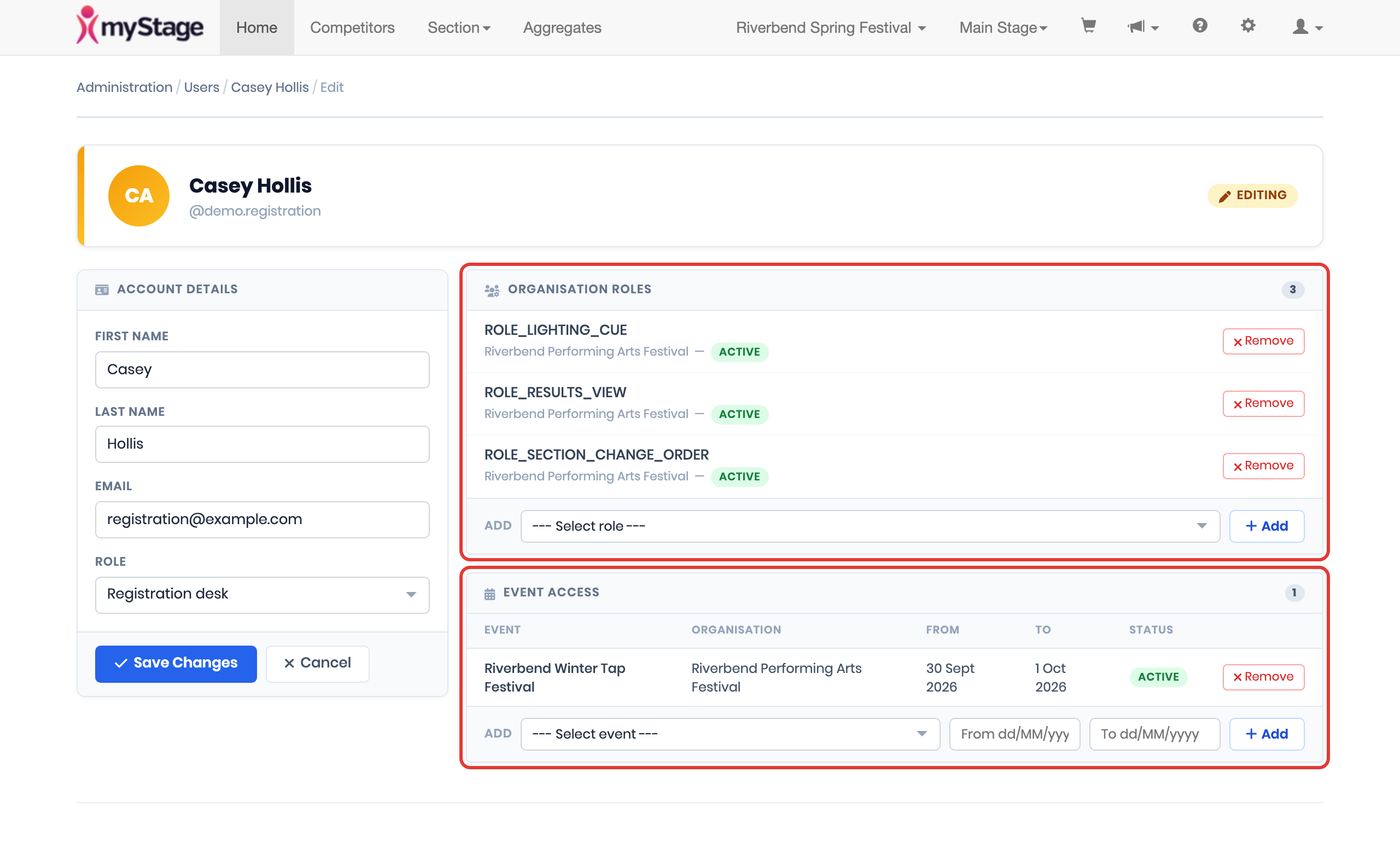Focus the Email field
The width and height of the screenshot is (1400, 859).
[262, 520]
